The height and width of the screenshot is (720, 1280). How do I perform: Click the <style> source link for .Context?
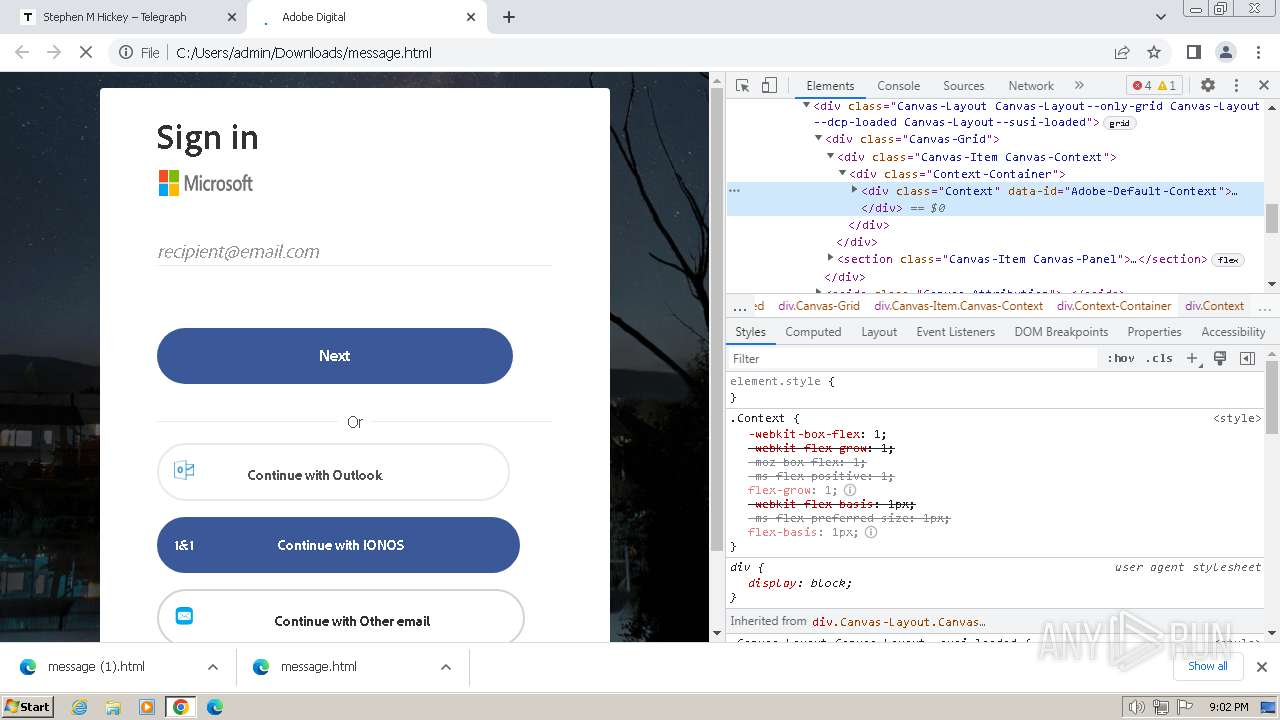[1237, 418]
